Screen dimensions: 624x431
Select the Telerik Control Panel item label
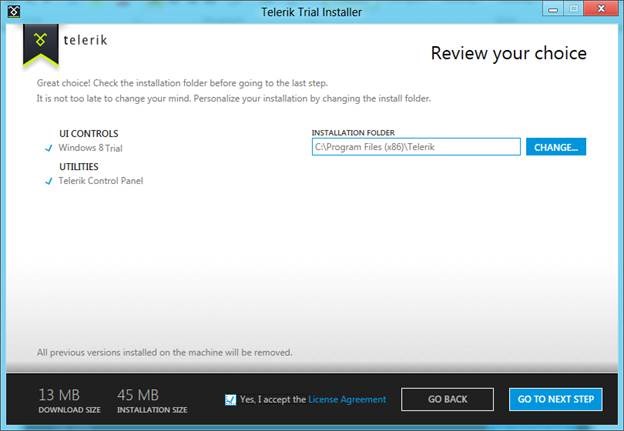100,181
